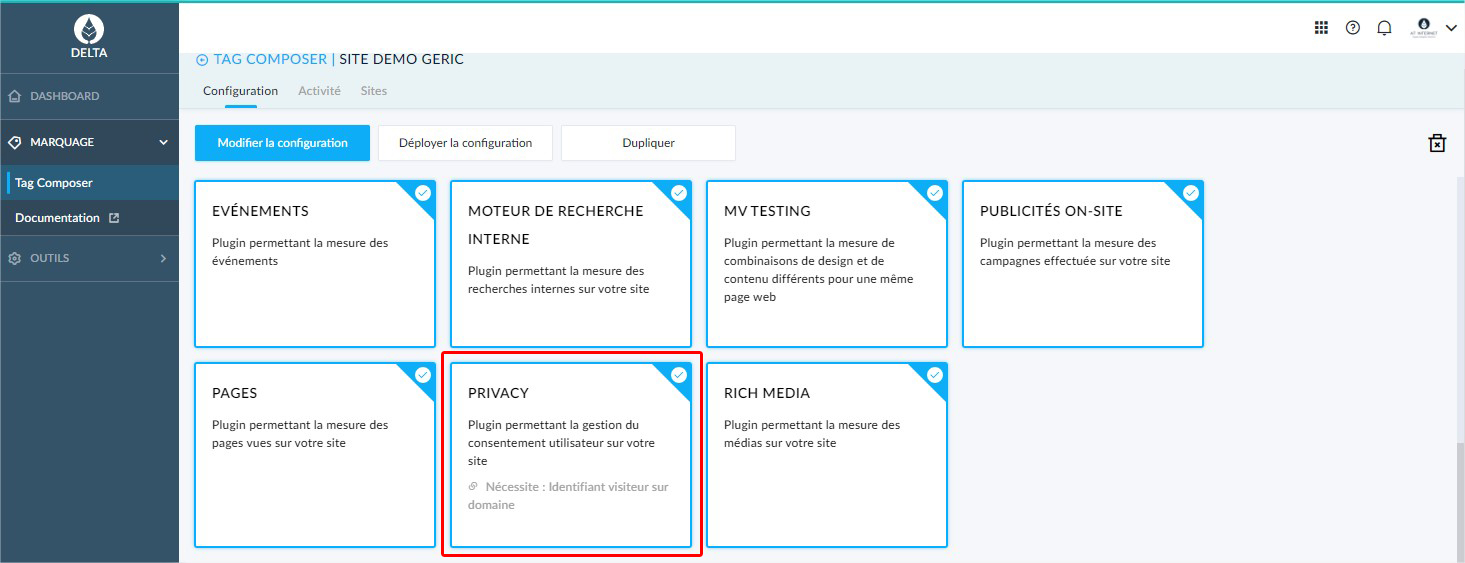The height and width of the screenshot is (563, 1465).
Task: Toggle the Evénements plugin checkmark
Action: [x=423, y=193]
